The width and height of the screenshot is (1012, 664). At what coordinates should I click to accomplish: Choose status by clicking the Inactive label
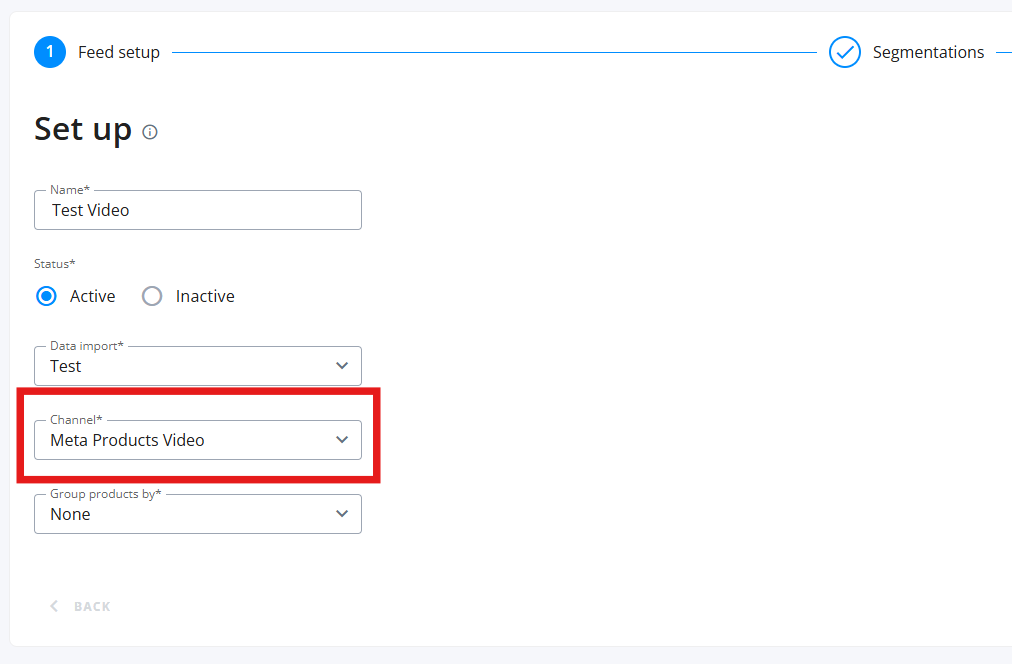pyautogui.click(x=205, y=296)
